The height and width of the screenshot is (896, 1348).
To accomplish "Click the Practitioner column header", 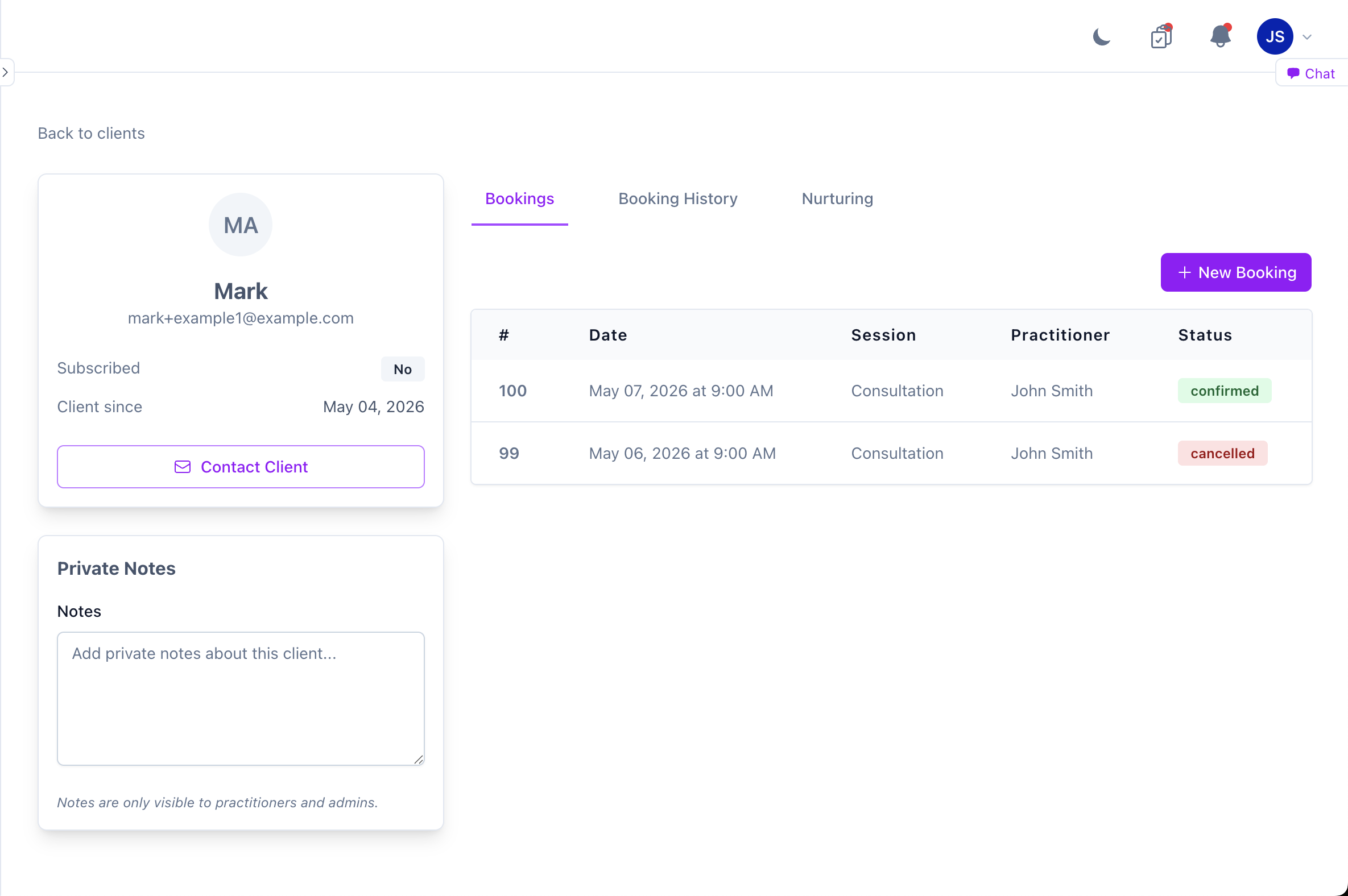I will click(x=1060, y=335).
